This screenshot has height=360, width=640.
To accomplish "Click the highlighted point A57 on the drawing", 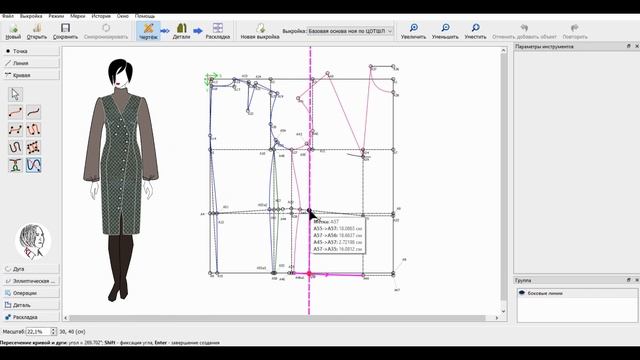I will click(x=309, y=211).
